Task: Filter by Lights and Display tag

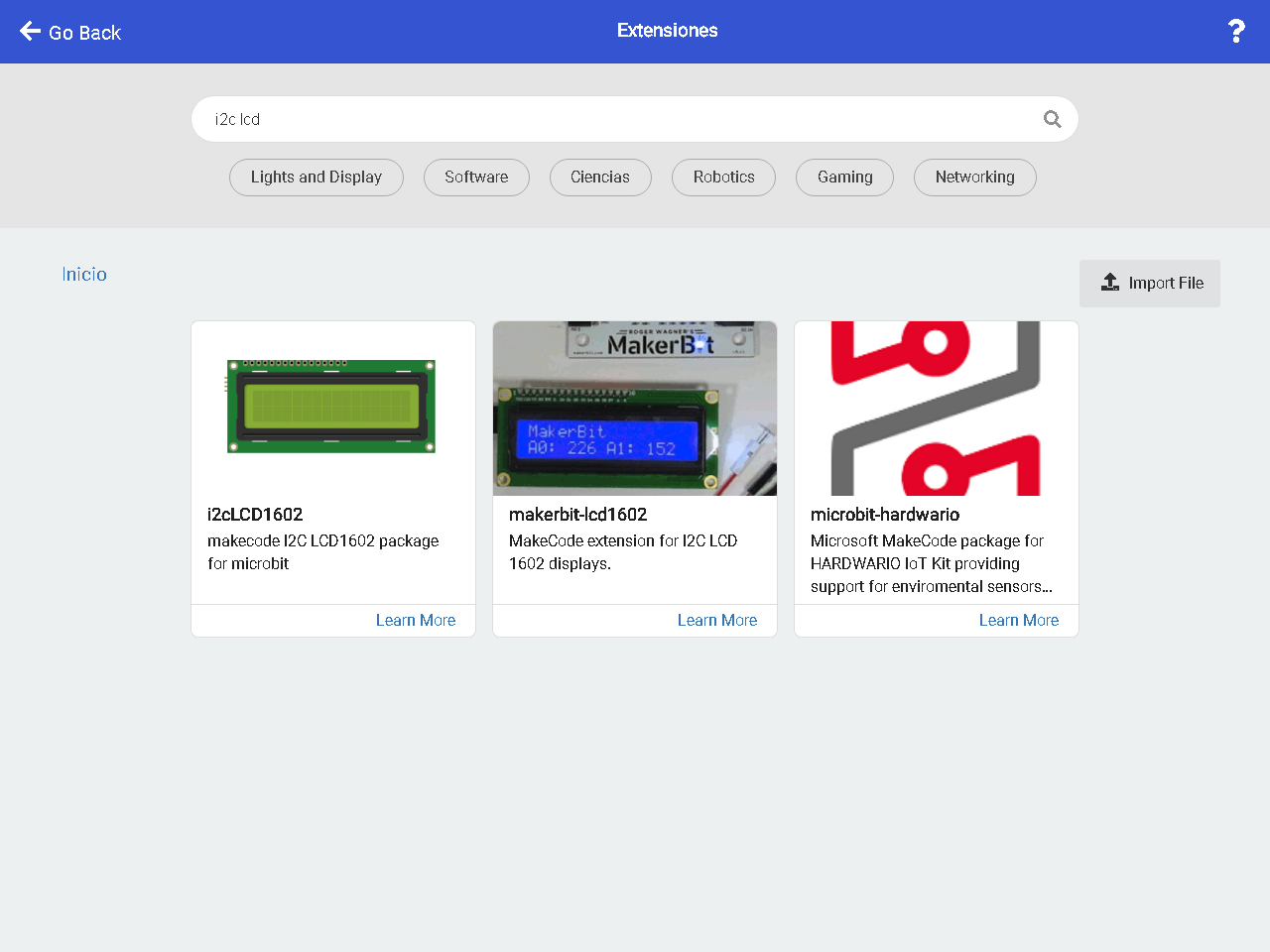Action: [x=317, y=178]
